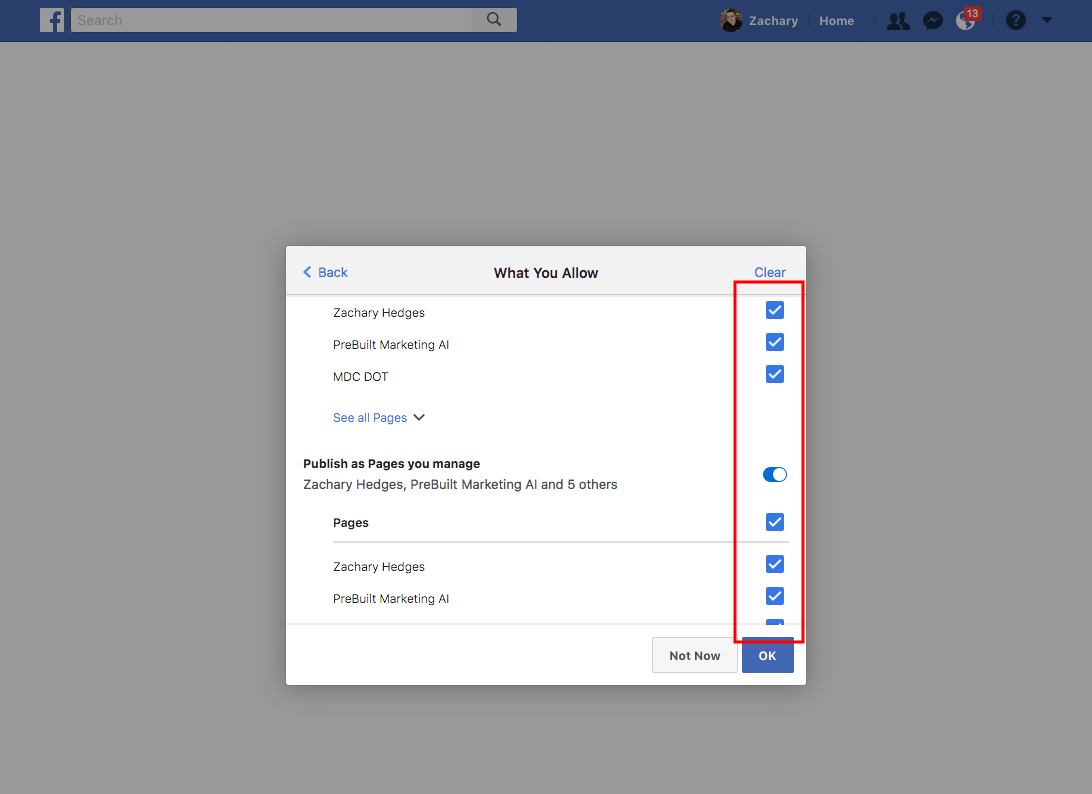Screen dimensions: 1092x794
Task: Click the bold Pages label
Action: pos(350,523)
